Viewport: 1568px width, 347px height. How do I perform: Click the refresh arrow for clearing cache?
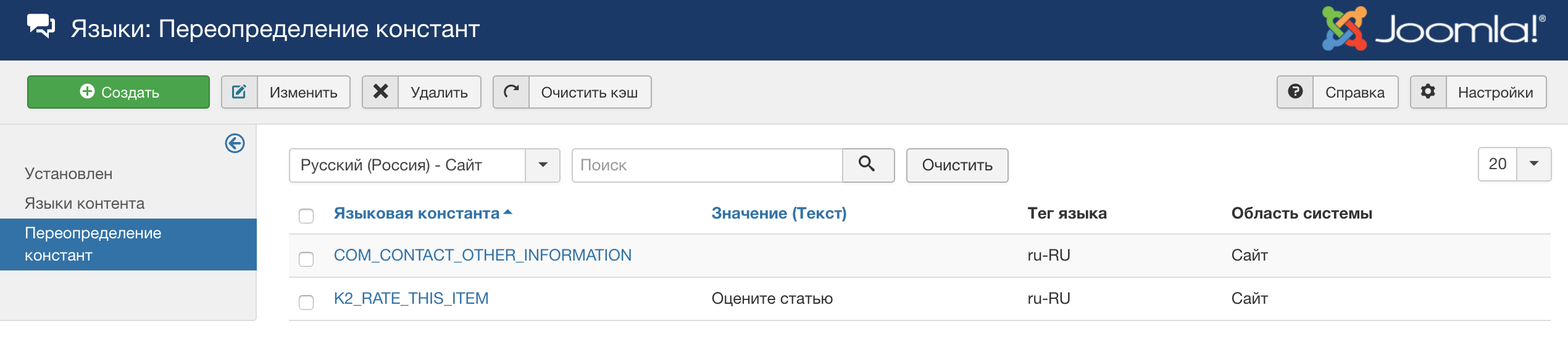511,92
